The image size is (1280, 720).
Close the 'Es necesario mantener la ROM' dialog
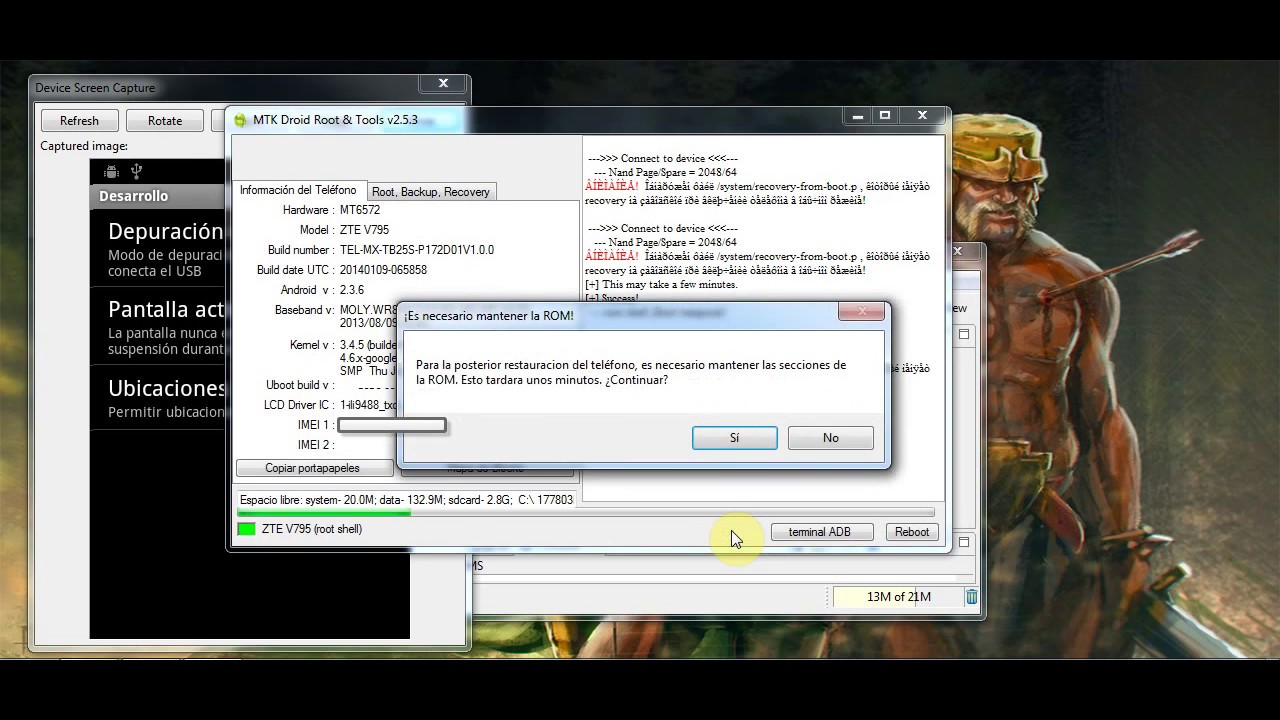861,312
